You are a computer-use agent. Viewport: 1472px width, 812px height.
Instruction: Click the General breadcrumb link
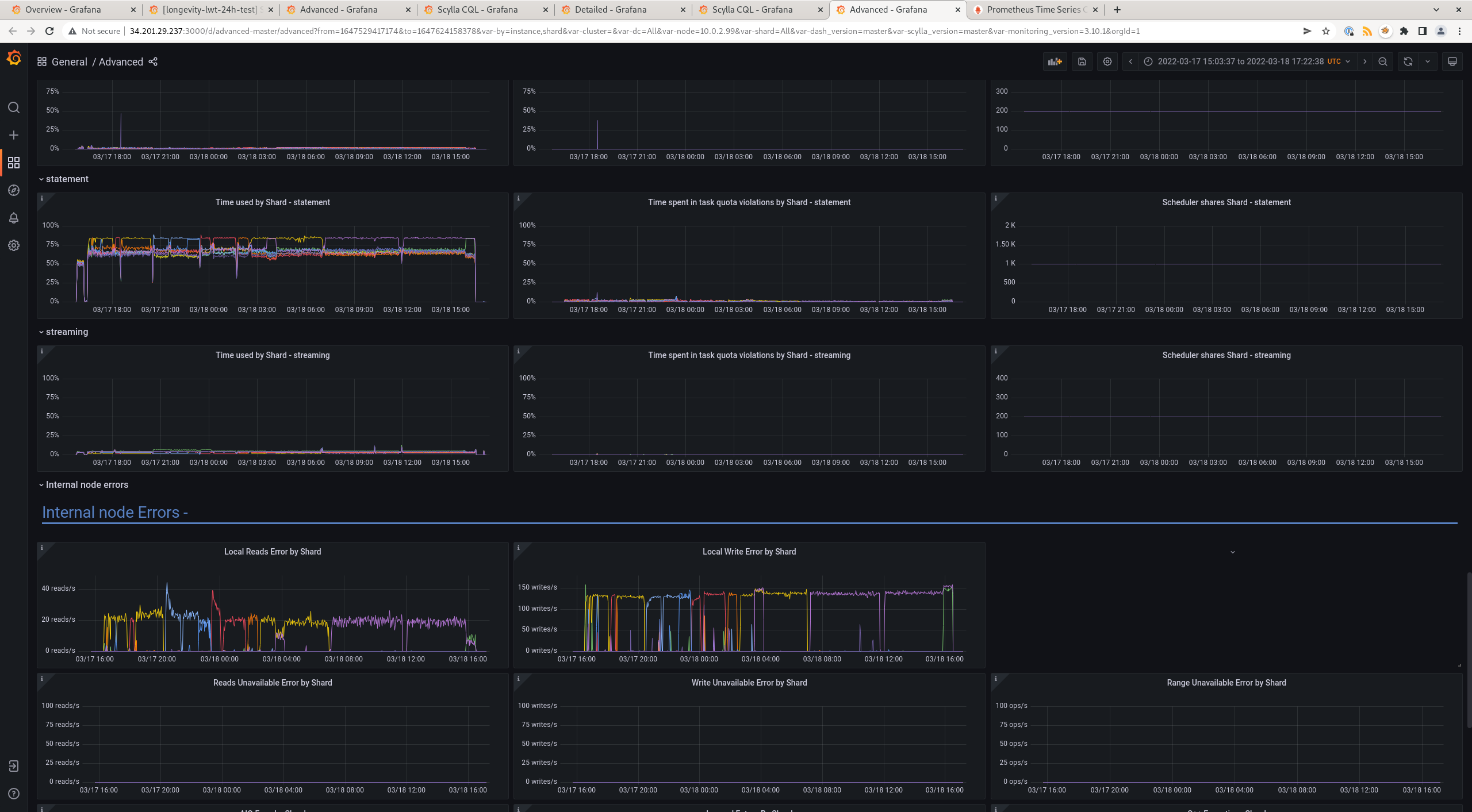70,61
